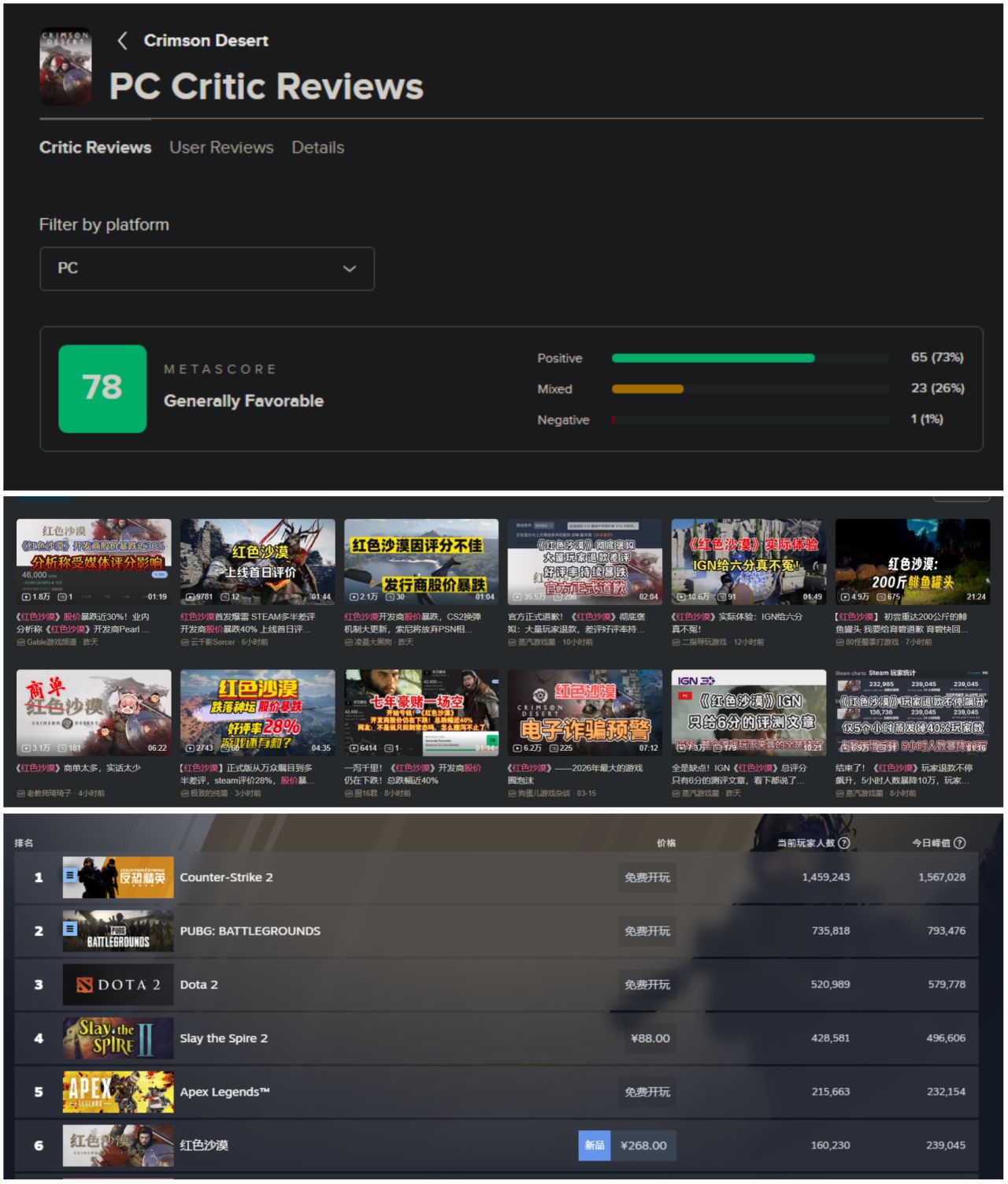
Task: Click the ¥268.00 price for 红色沙漠
Action: (643, 1145)
